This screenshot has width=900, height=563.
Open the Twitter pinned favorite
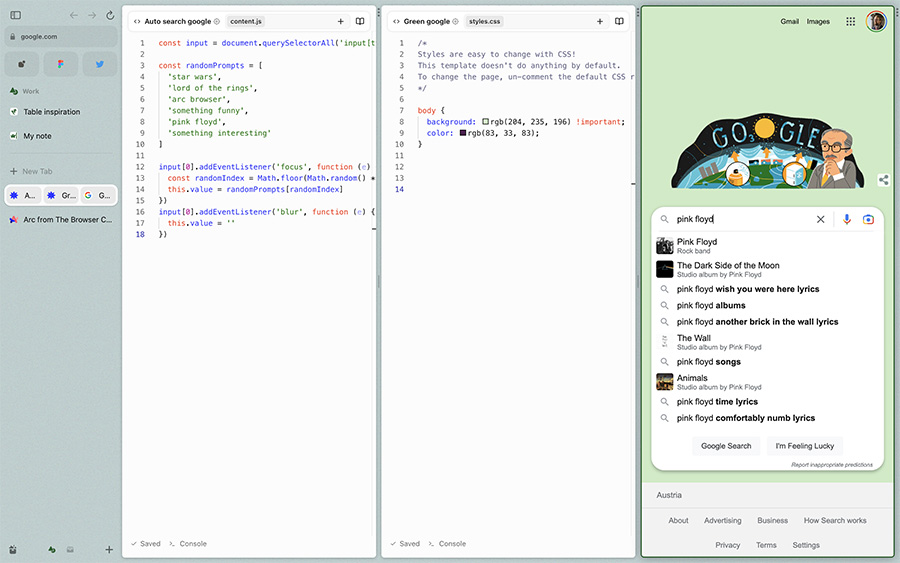(100, 64)
